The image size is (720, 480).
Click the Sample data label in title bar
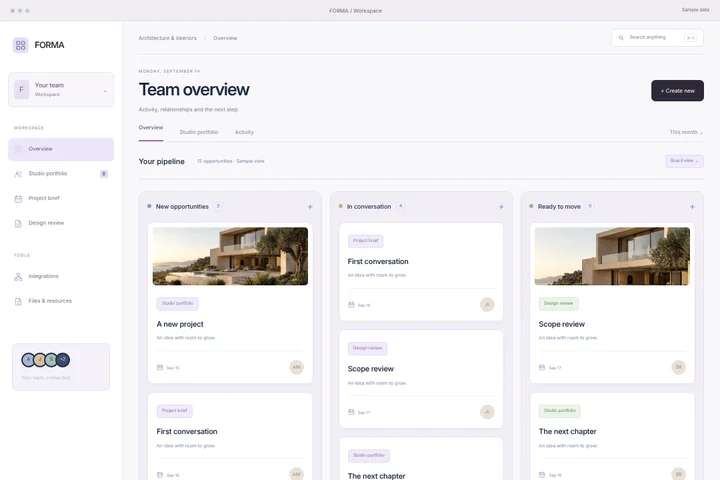tap(695, 10)
